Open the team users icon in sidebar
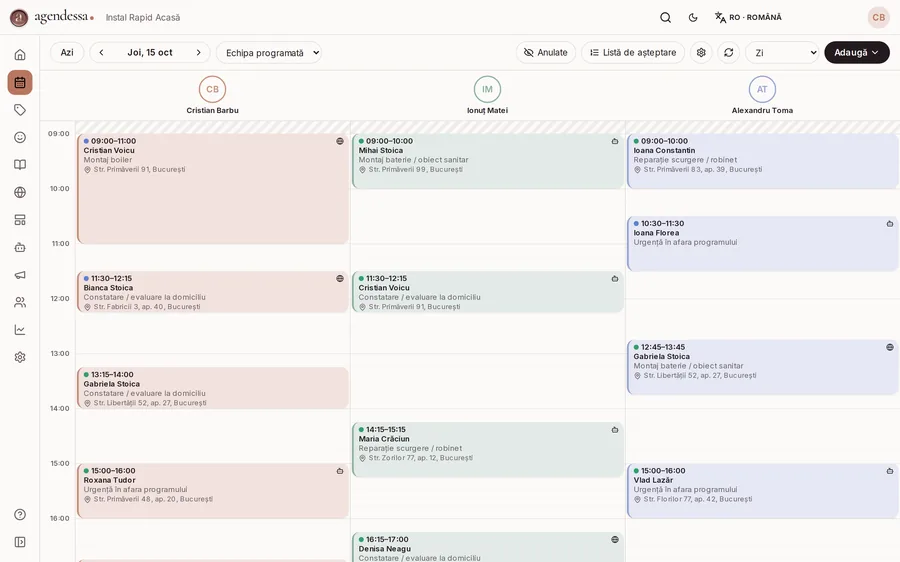Viewport: 900px width, 562px height. click(x=20, y=303)
